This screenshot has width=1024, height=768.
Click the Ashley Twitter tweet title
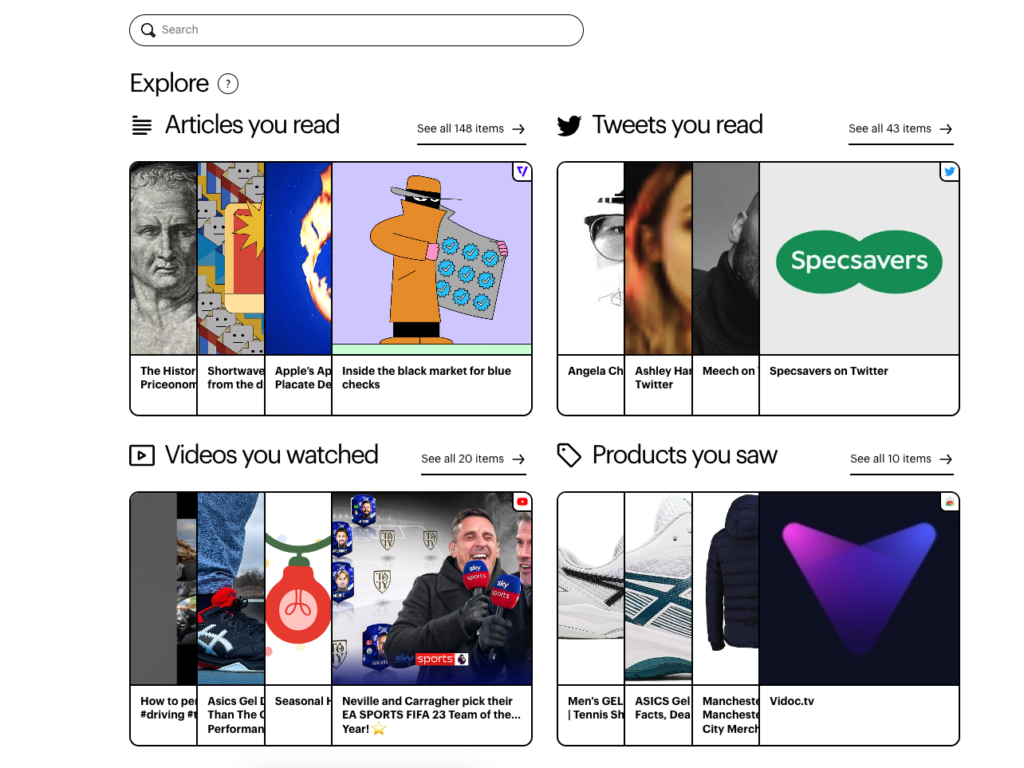coord(663,377)
